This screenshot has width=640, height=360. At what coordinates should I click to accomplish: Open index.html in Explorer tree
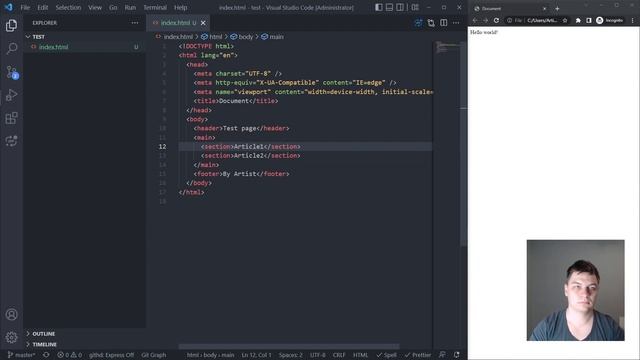[x=84, y=47]
